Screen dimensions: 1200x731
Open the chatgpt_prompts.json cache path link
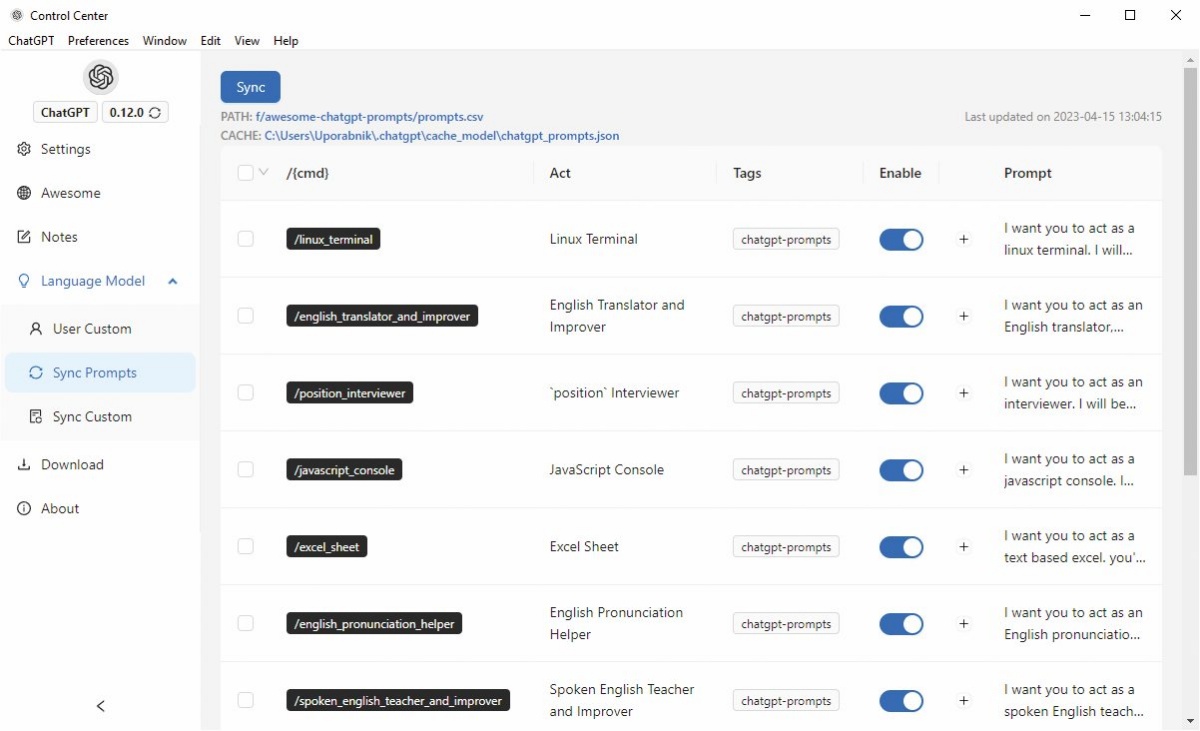tap(442, 136)
